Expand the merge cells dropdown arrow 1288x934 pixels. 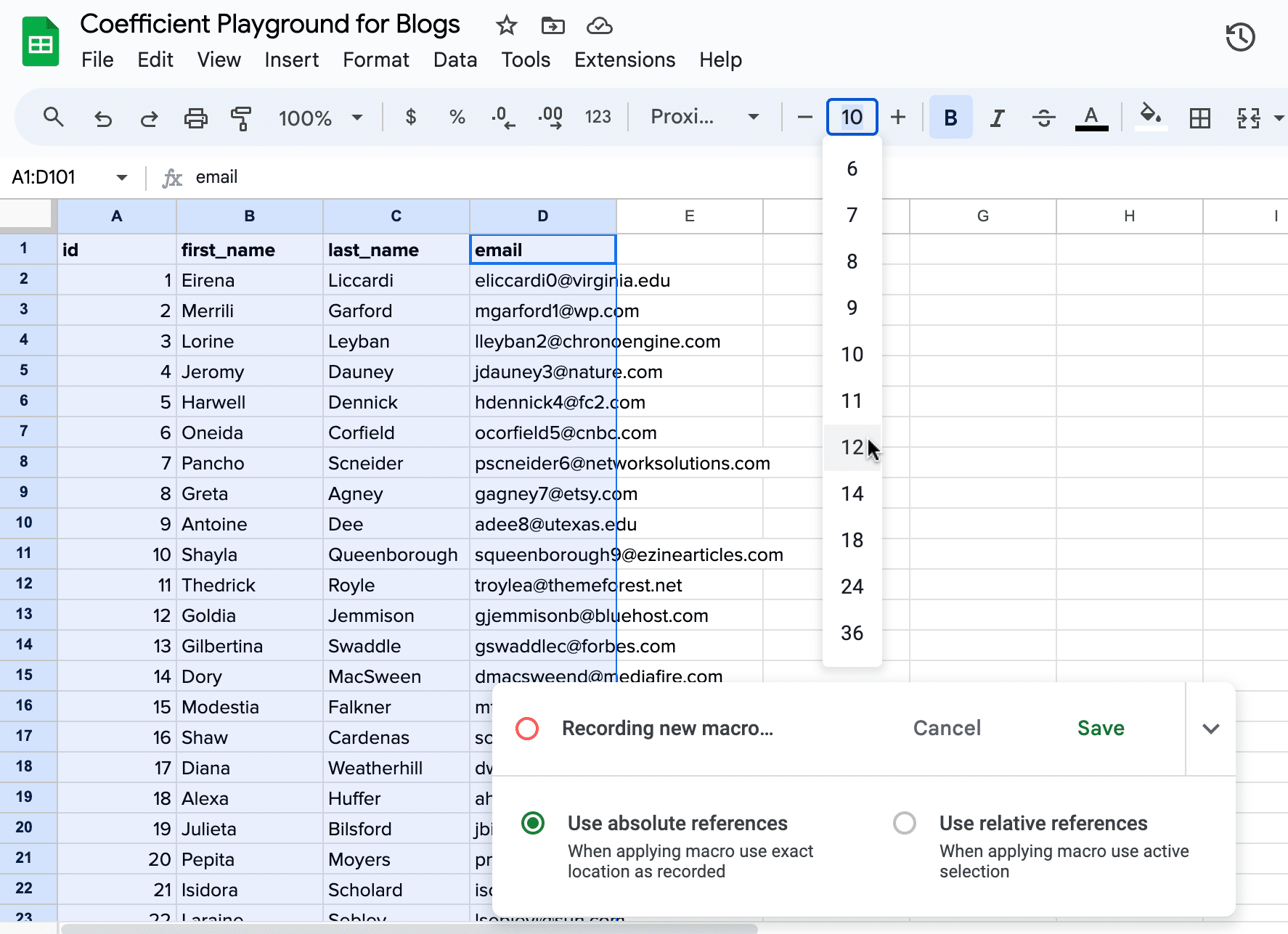coord(1278,118)
